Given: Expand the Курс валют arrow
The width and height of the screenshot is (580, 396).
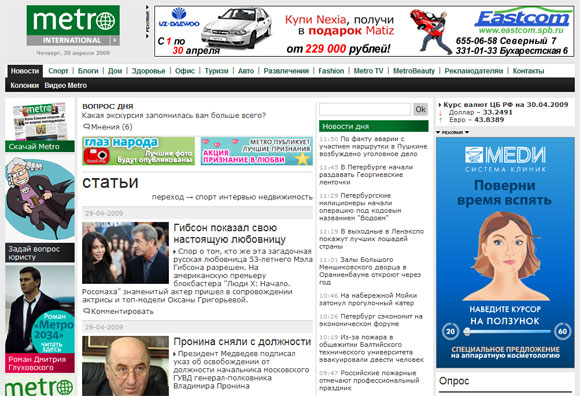Looking at the screenshot, I should (440, 105).
